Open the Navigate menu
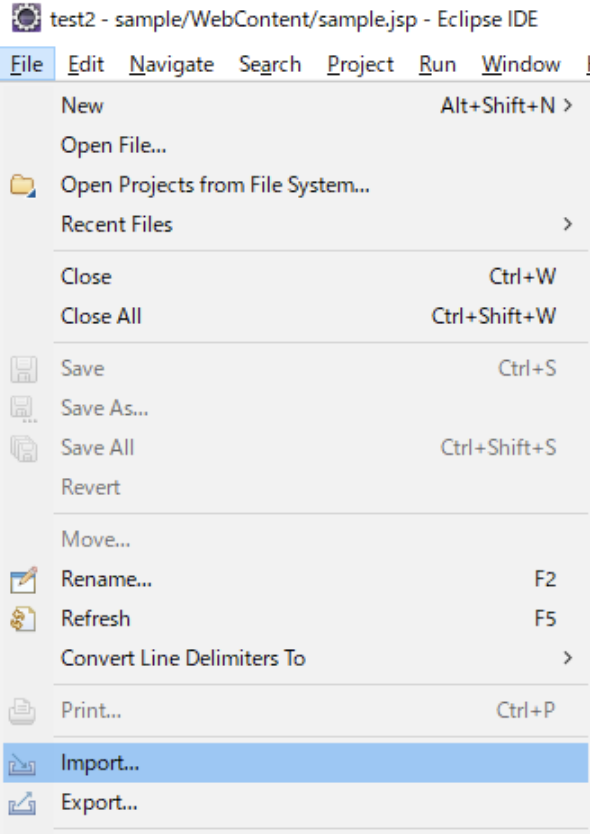The image size is (590, 834). coord(171,64)
